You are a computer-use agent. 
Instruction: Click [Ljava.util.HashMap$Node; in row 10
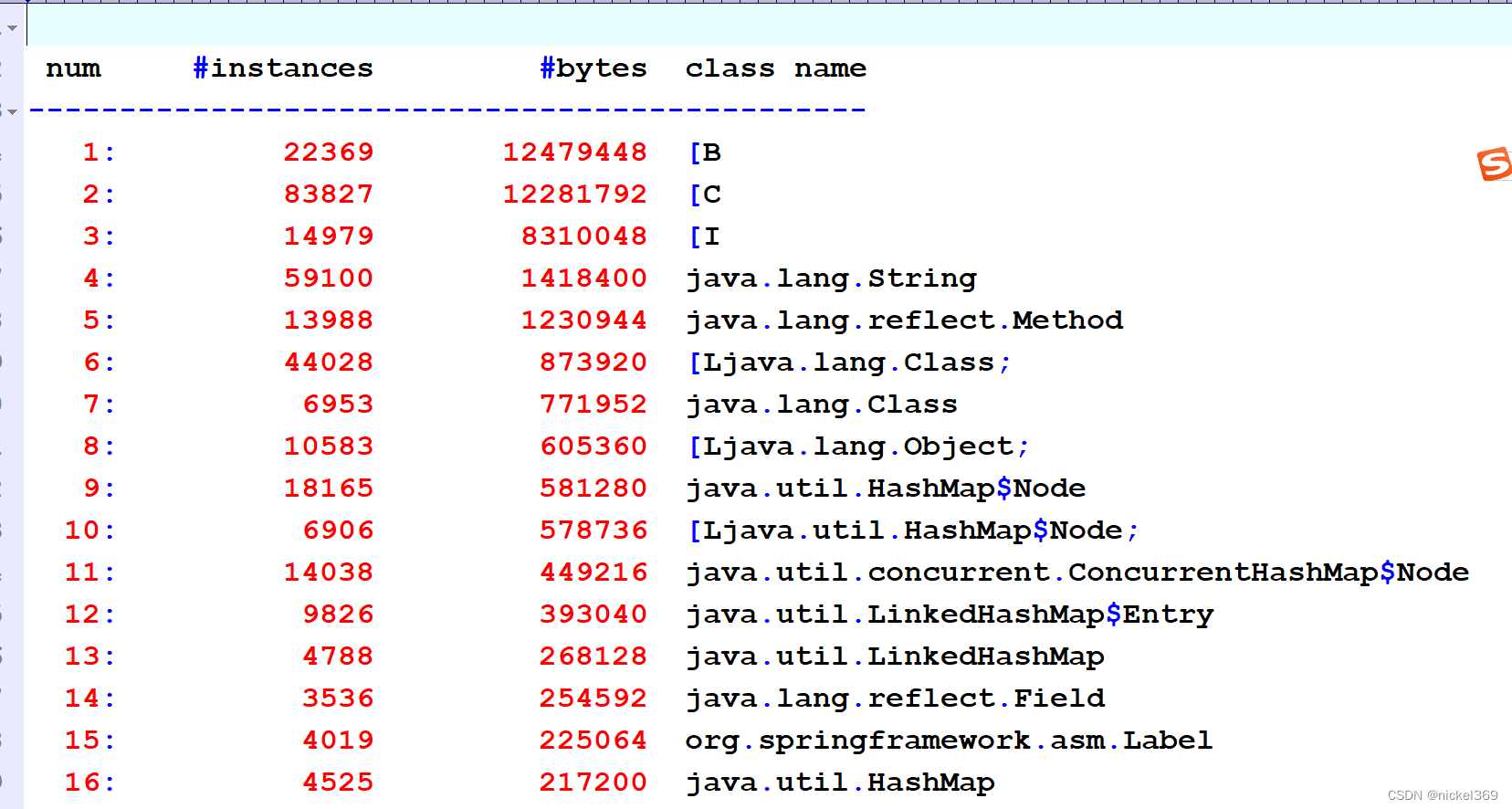tap(913, 531)
